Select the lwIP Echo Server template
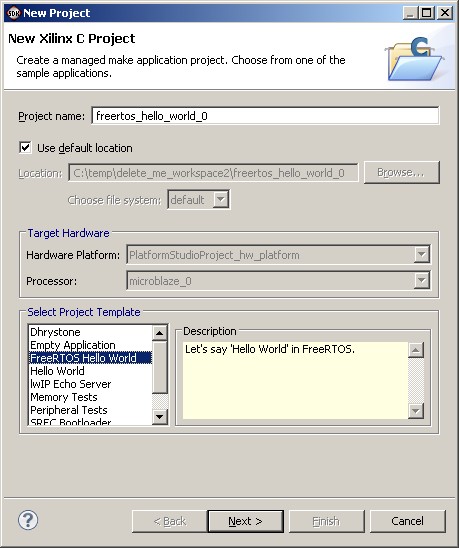 click(90, 384)
